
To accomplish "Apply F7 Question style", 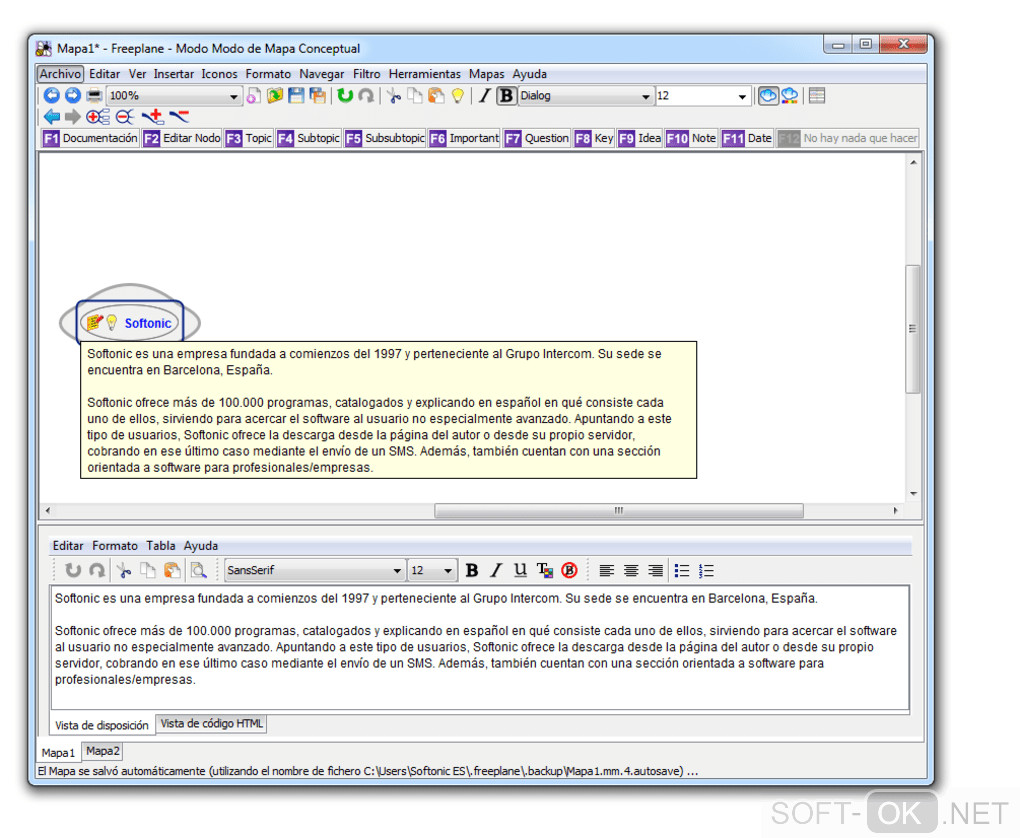I will point(537,139).
